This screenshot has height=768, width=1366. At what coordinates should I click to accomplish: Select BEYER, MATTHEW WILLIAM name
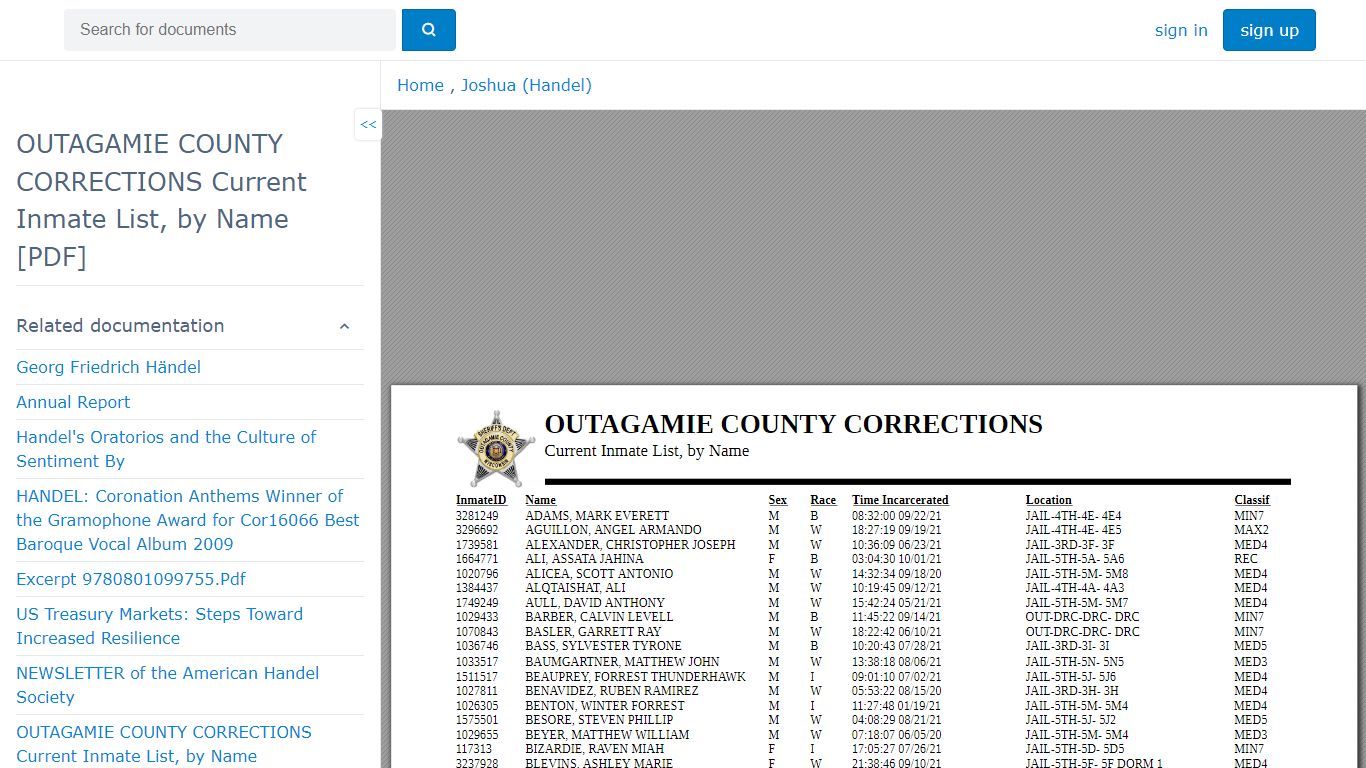pyautogui.click(x=608, y=735)
